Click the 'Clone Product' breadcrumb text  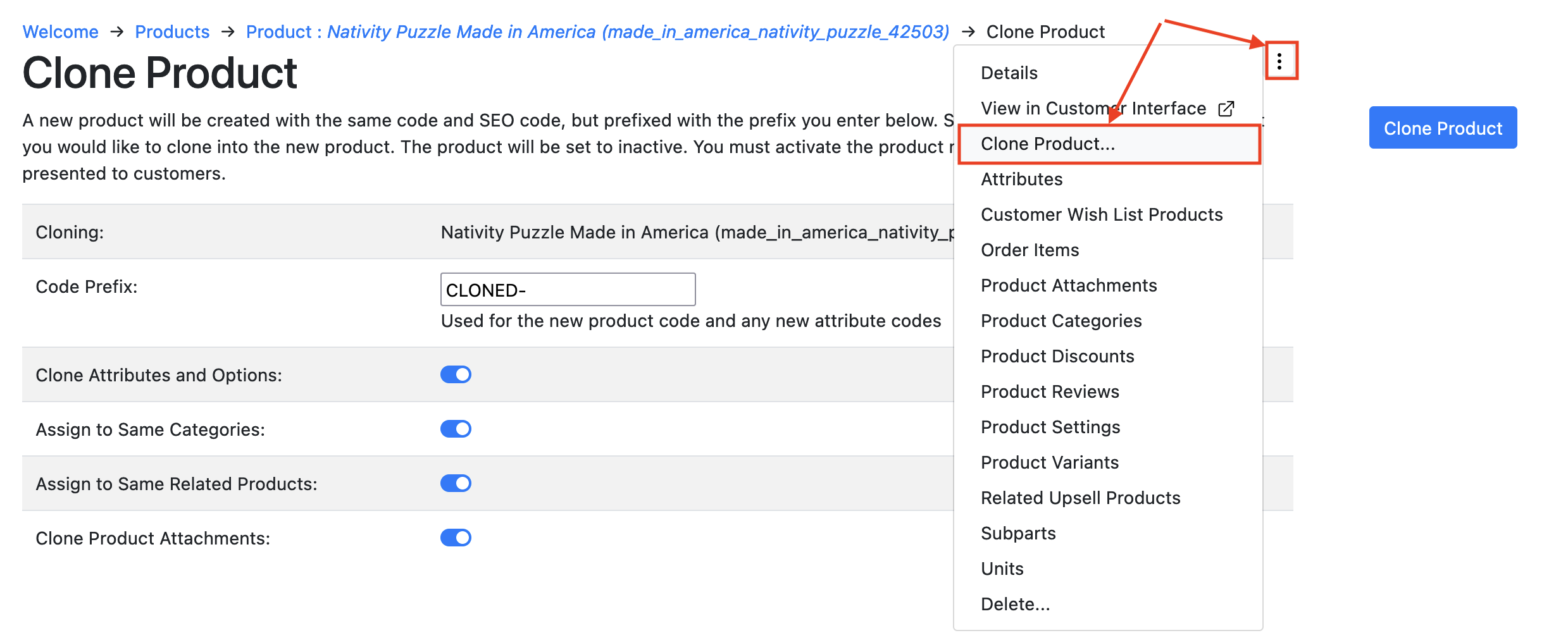[x=1045, y=32]
